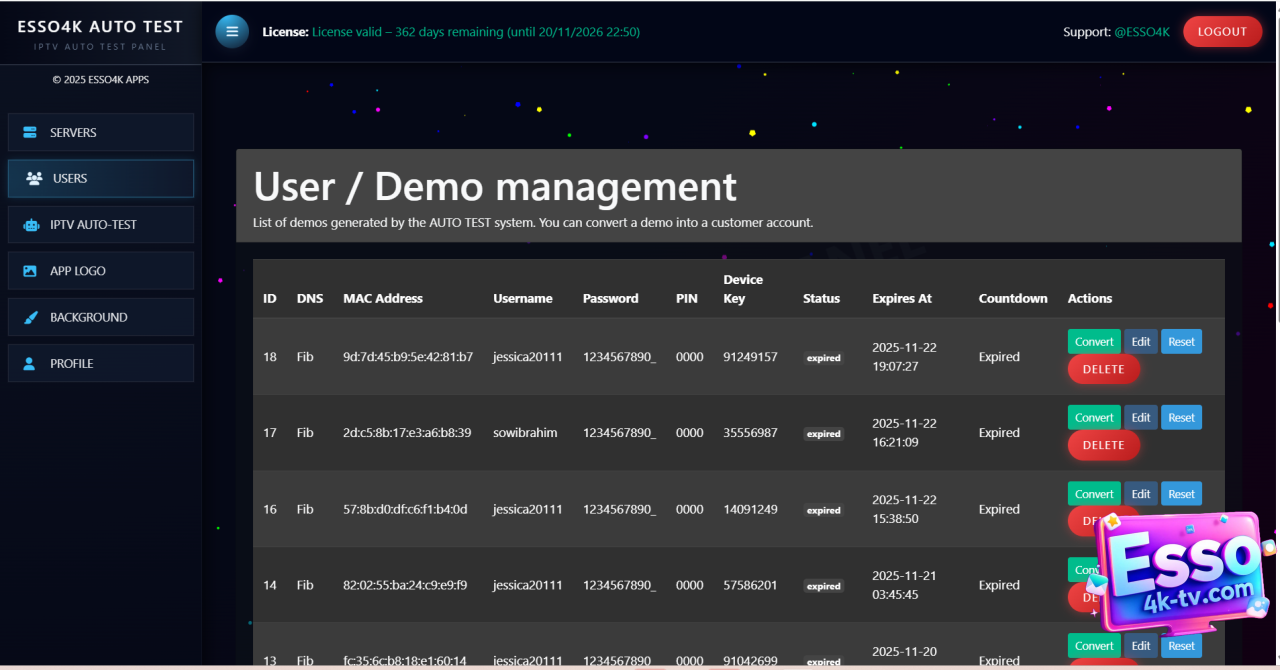Click the Servers icon in sidebar

(x=30, y=133)
